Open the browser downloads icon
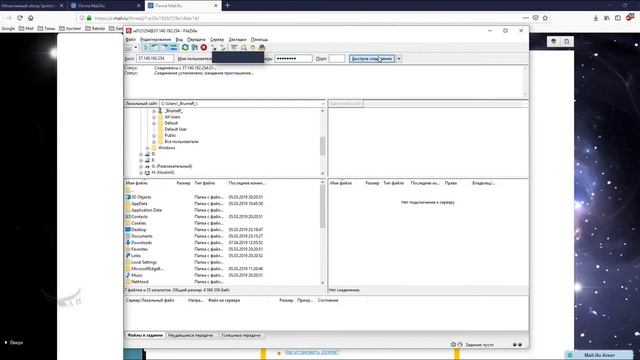Screen dimensions: 640x360 click(596, 18)
